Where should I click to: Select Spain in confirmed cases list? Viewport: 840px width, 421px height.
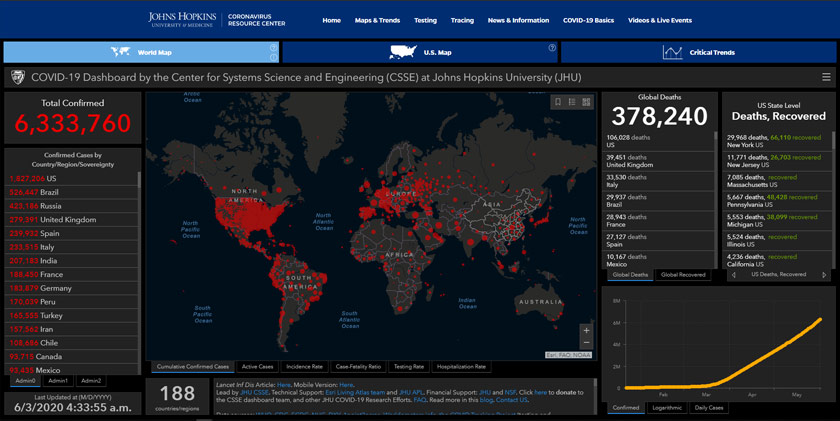coord(71,234)
